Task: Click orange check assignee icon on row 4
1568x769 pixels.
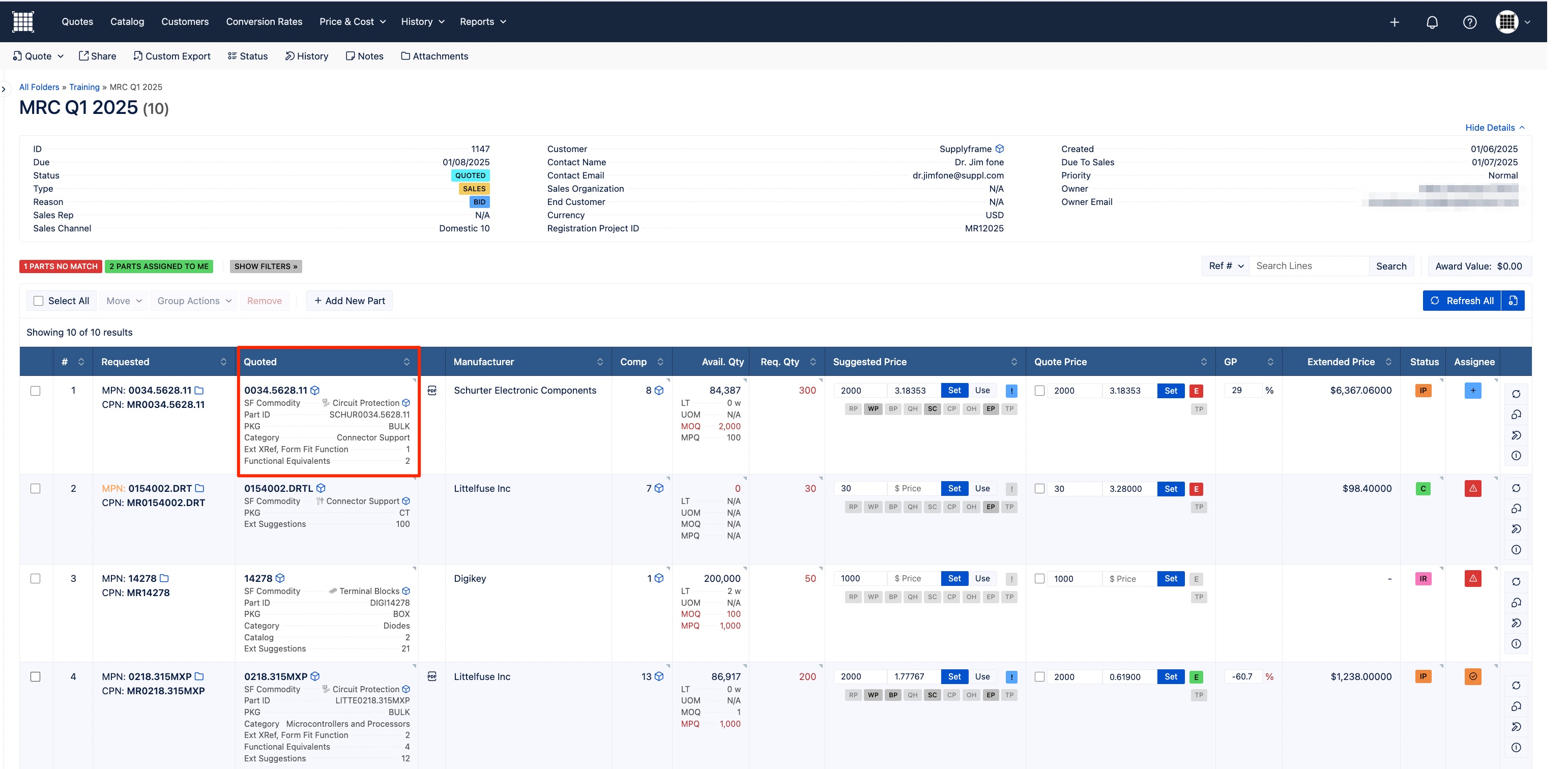Action: 1472,676
